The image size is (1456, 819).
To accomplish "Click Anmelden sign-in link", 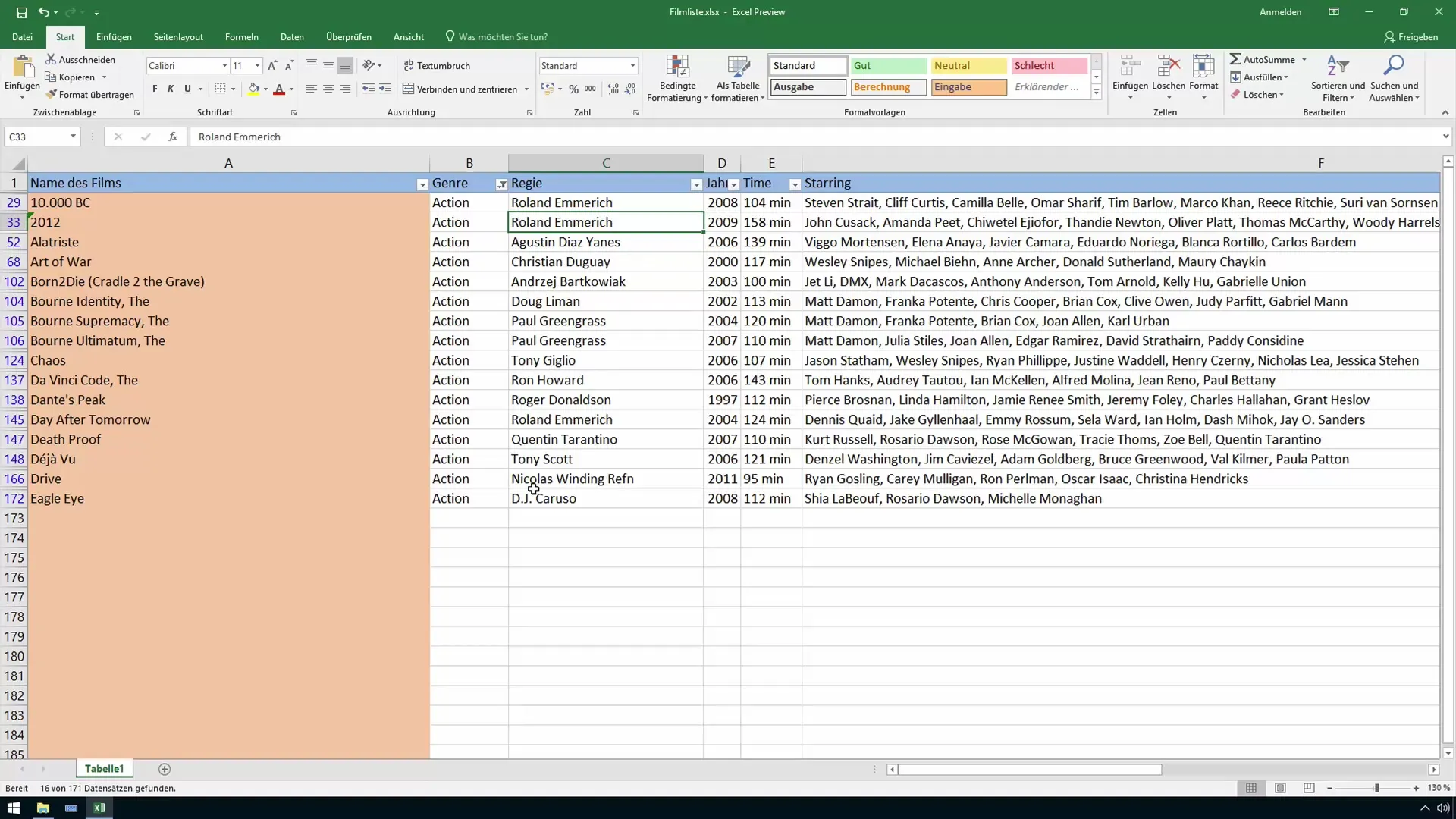I will tap(1280, 12).
